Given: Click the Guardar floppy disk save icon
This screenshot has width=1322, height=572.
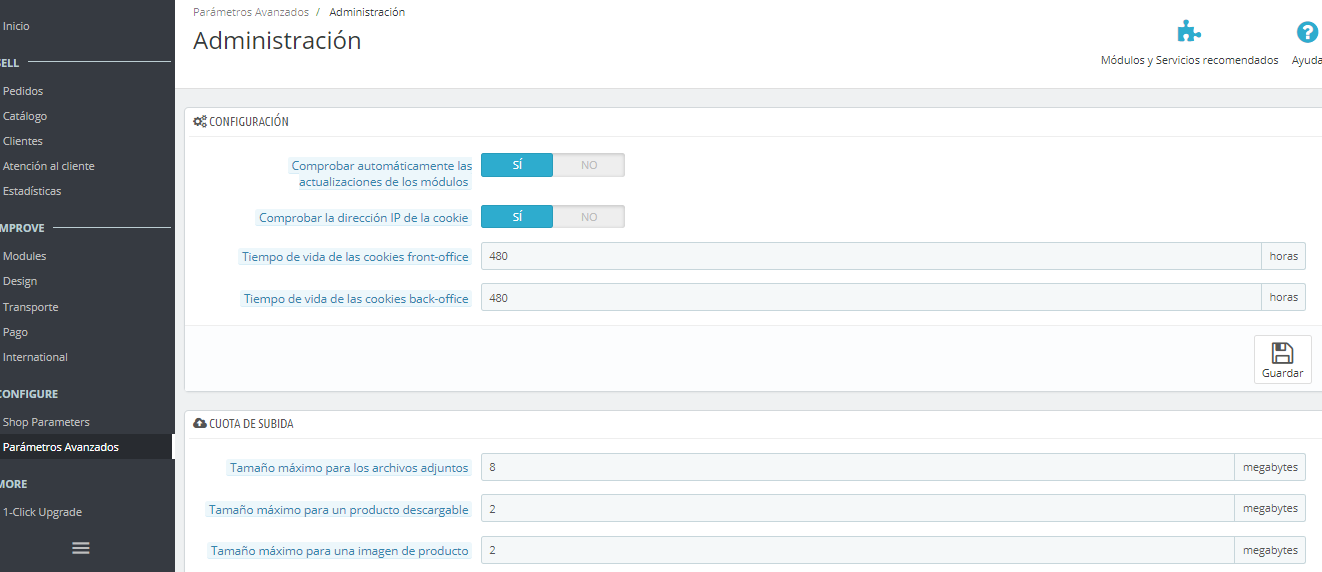Looking at the screenshot, I should (x=1282, y=353).
